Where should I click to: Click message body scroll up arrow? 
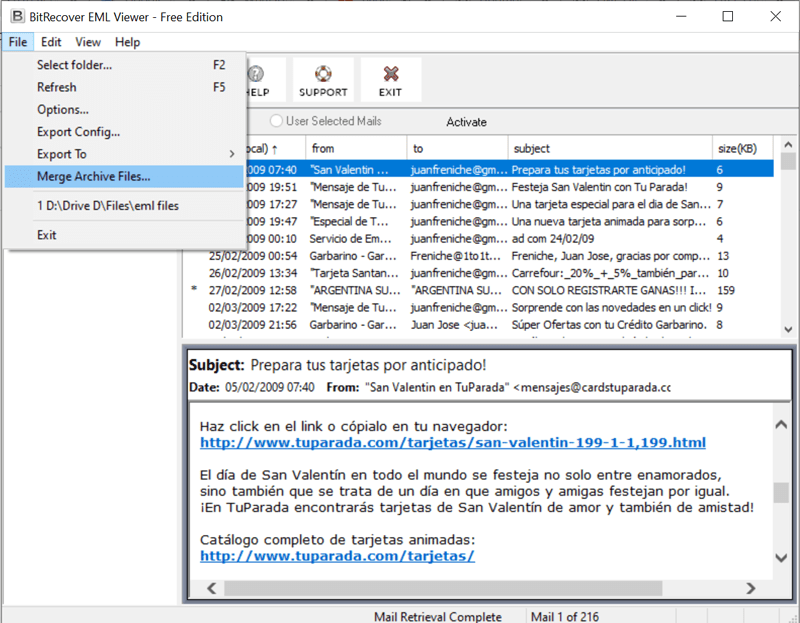(781, 425)
